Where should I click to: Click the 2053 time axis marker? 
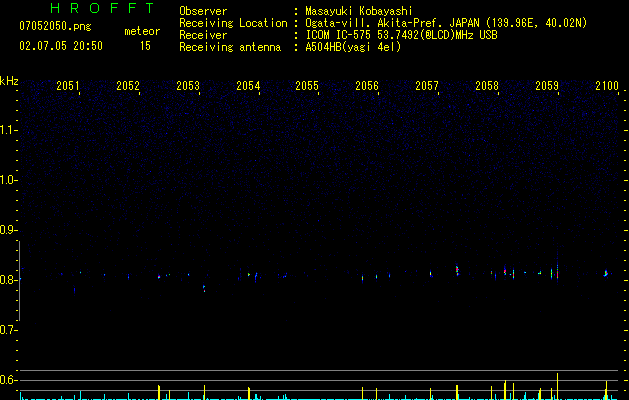coord(188,85)
